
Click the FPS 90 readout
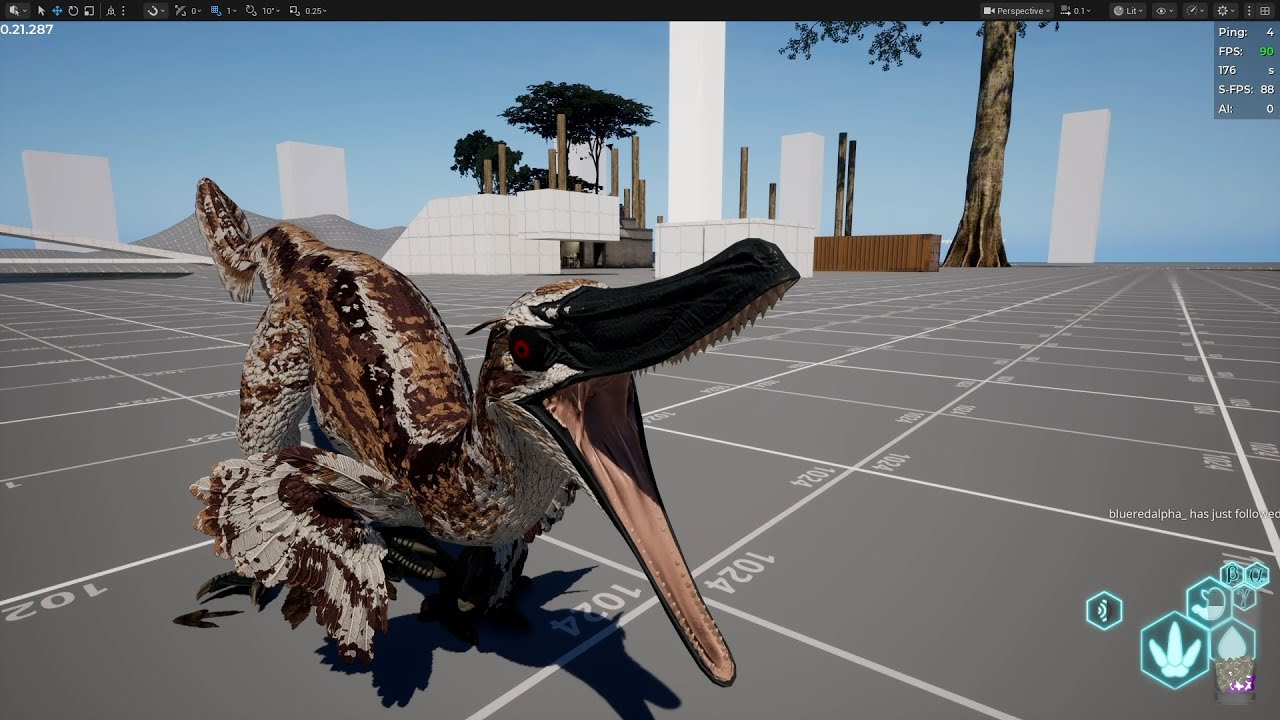coord(1246,52)
